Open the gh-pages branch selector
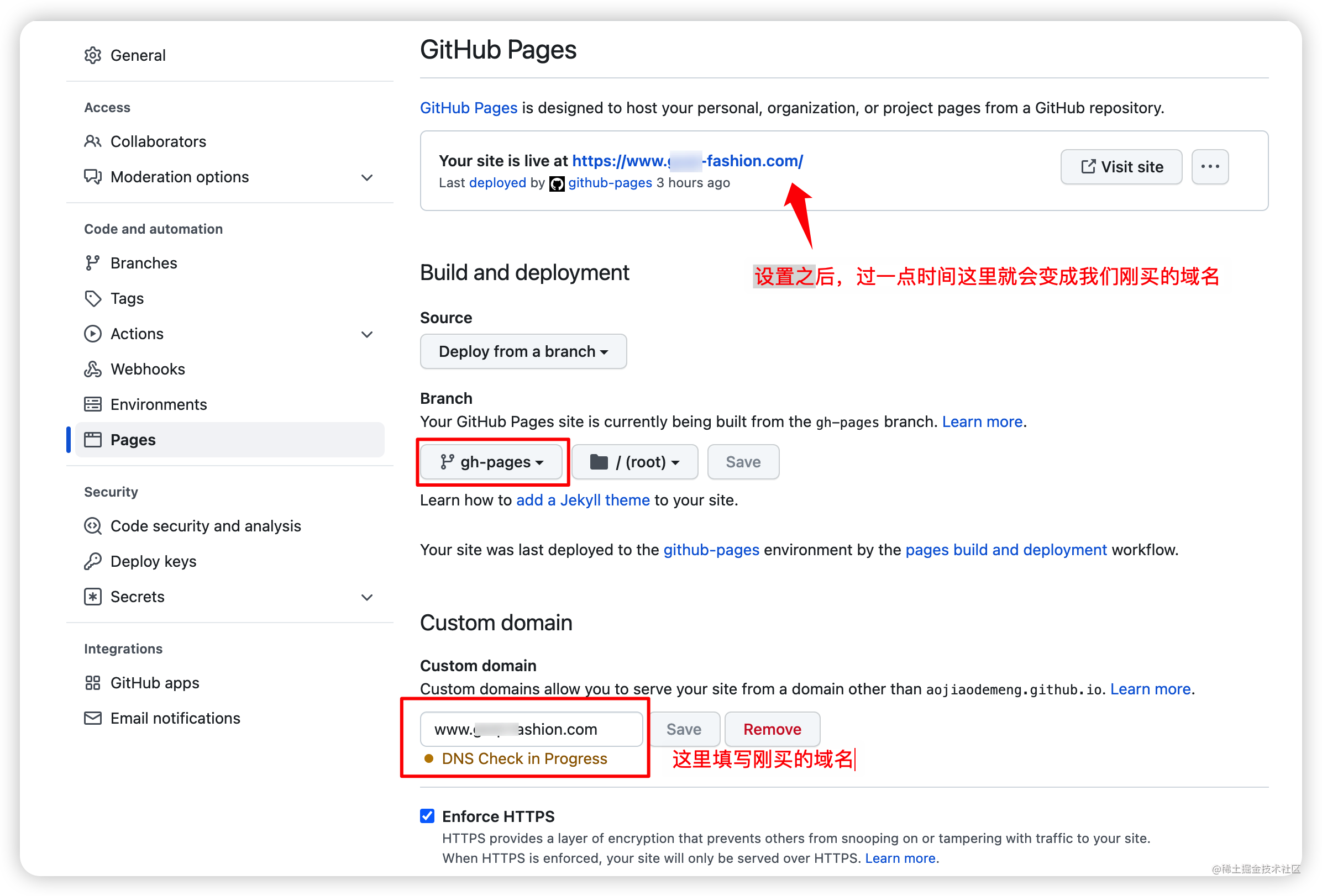Screen dimensions: 1322x896 tap(492, 462)
